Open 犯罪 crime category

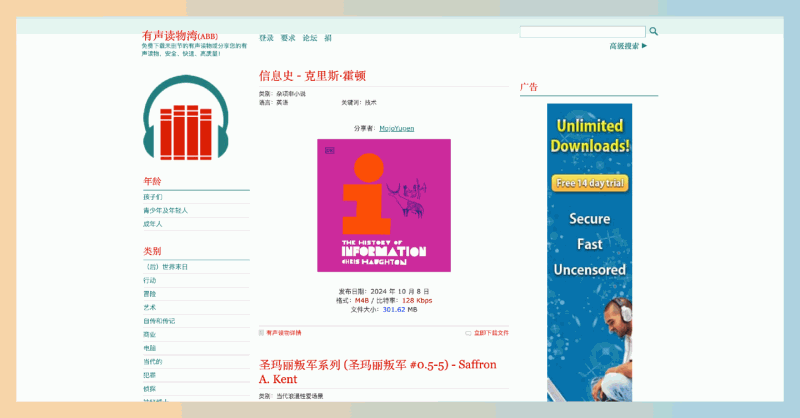[x=149, y=375]
